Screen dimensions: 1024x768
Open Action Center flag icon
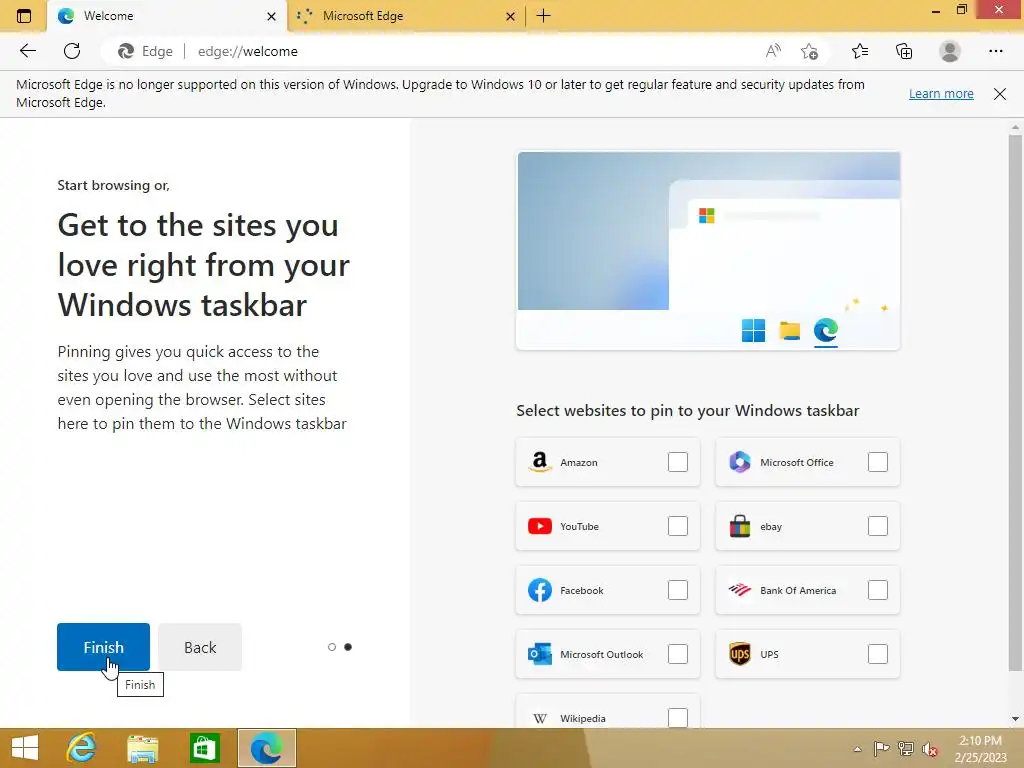[880, 748]
